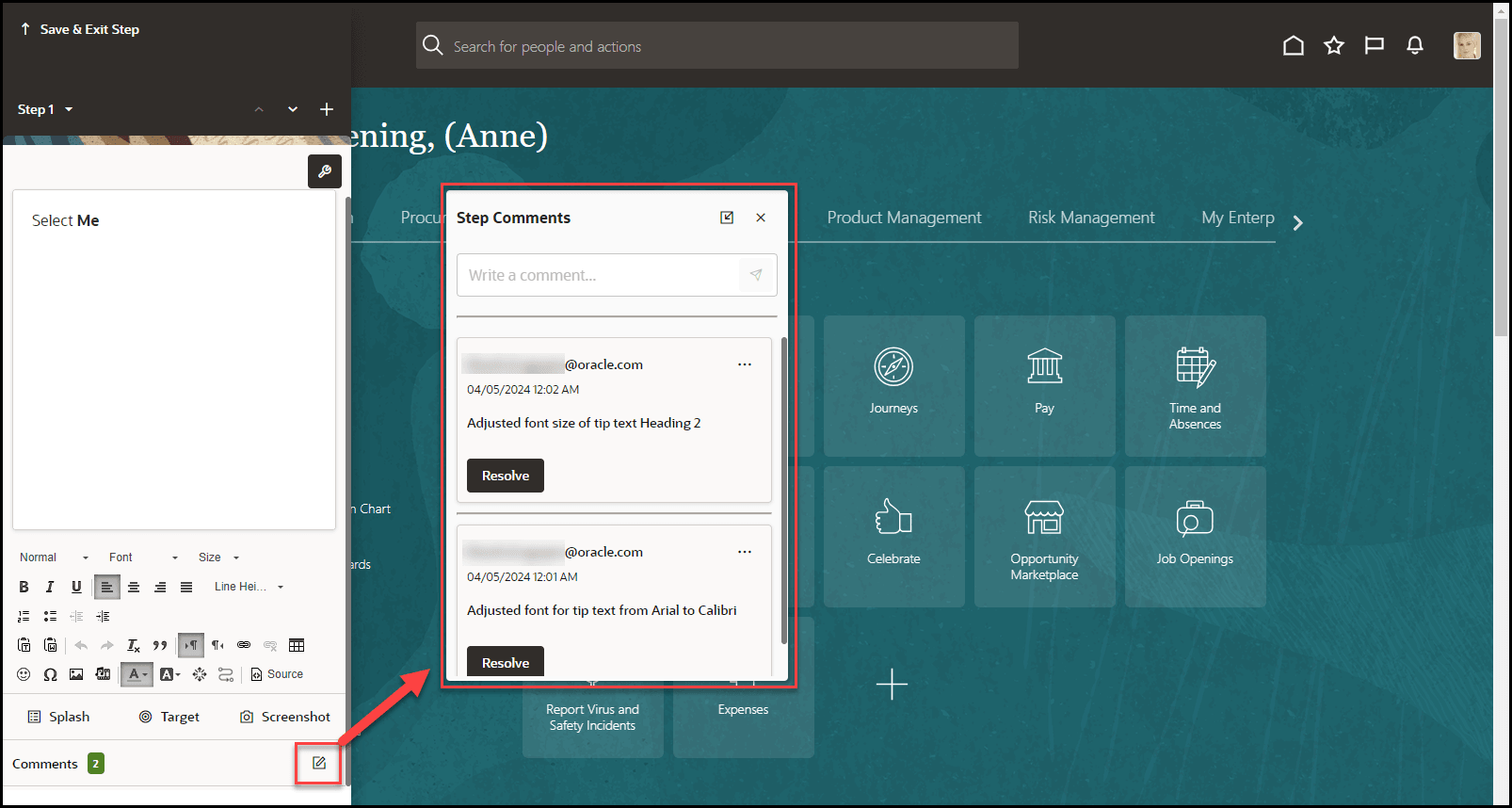The image size is (1512, 808).
Task: Send the comment with paper plane
Action: [x=756, y=275]
